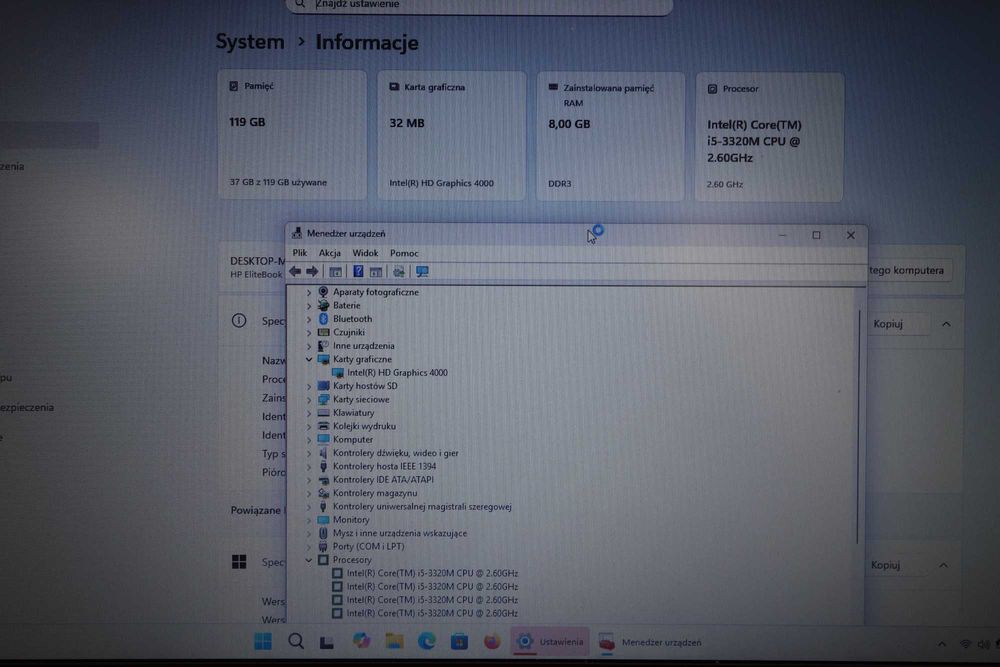Click the Baterie battery icon
The width and height of the screenshot is (1000, 667).
pyautogui.click(x=323, y=305)
